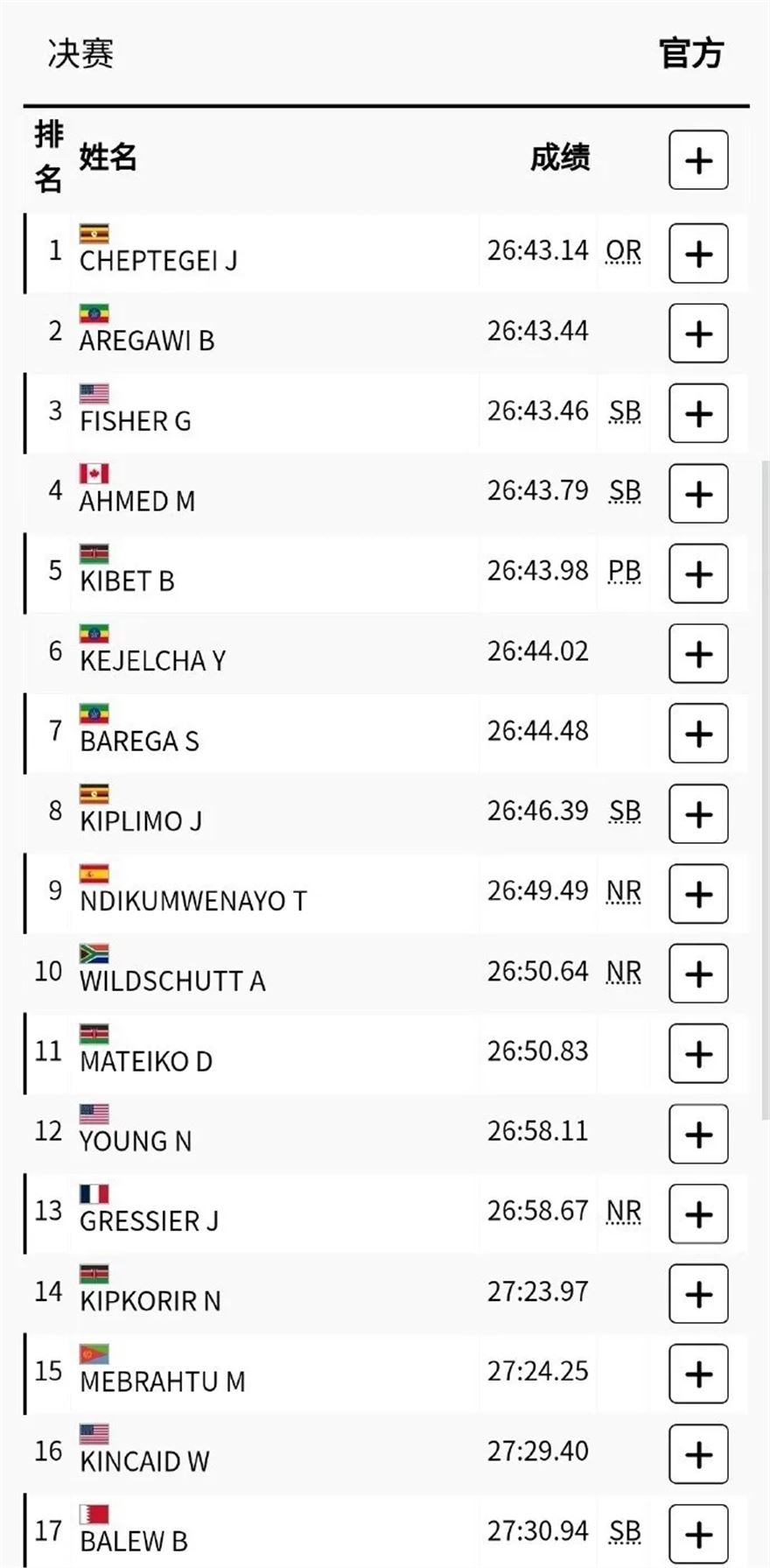This screenshot has height=1568, width=770.
Task: Click the Uganda flag above CHEPTEGEI J
Action: click(x=94, y=234)
